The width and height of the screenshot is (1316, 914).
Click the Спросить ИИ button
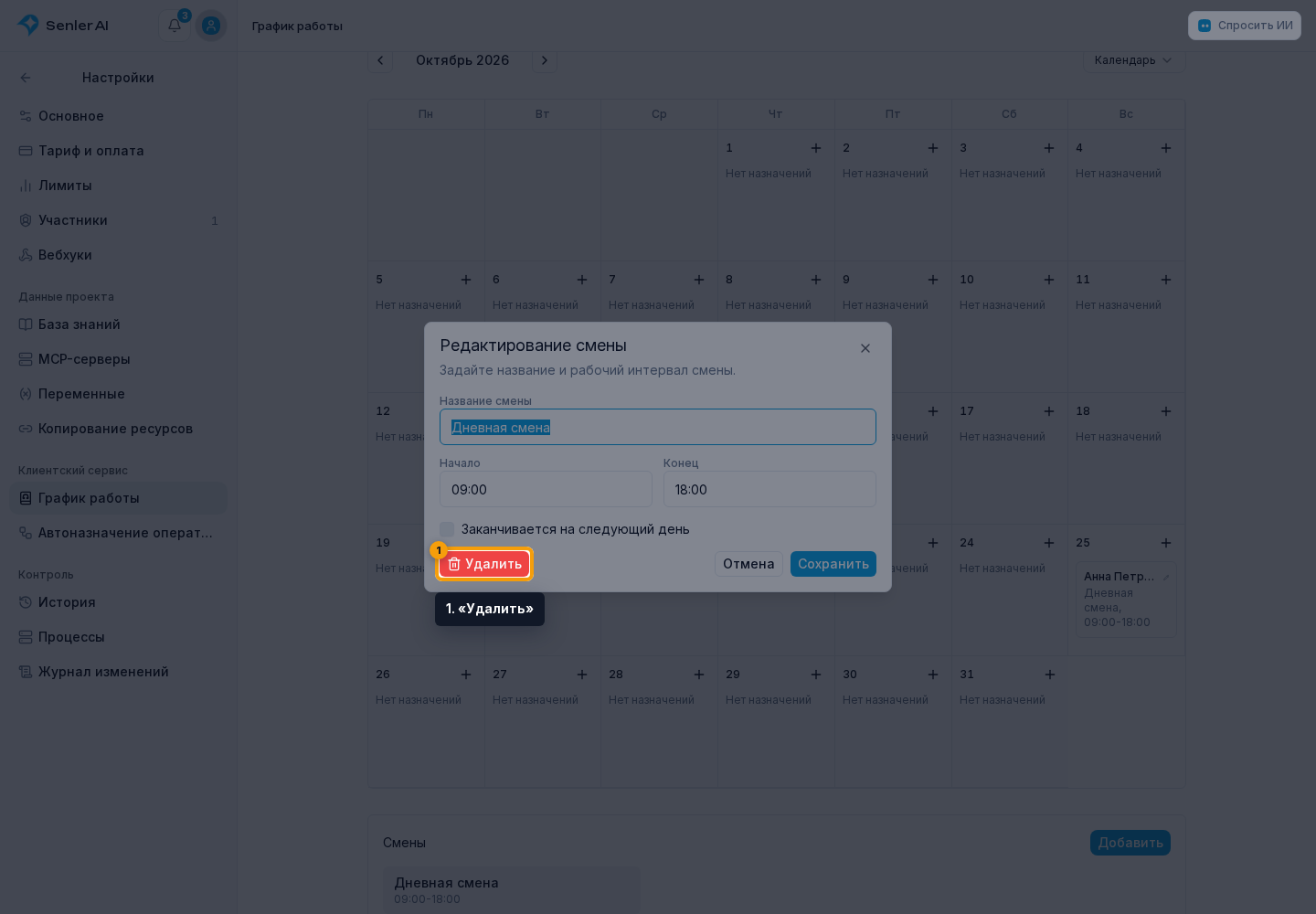tap(1245, 26)
